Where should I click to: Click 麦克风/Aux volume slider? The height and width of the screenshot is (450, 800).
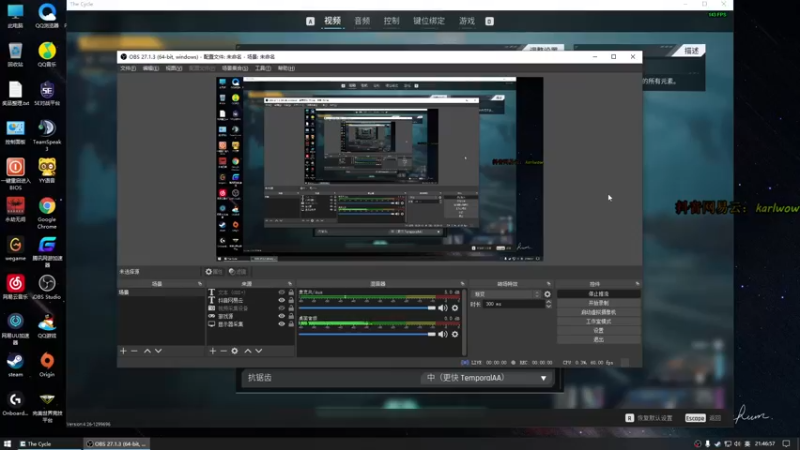[x=367, y=308]
